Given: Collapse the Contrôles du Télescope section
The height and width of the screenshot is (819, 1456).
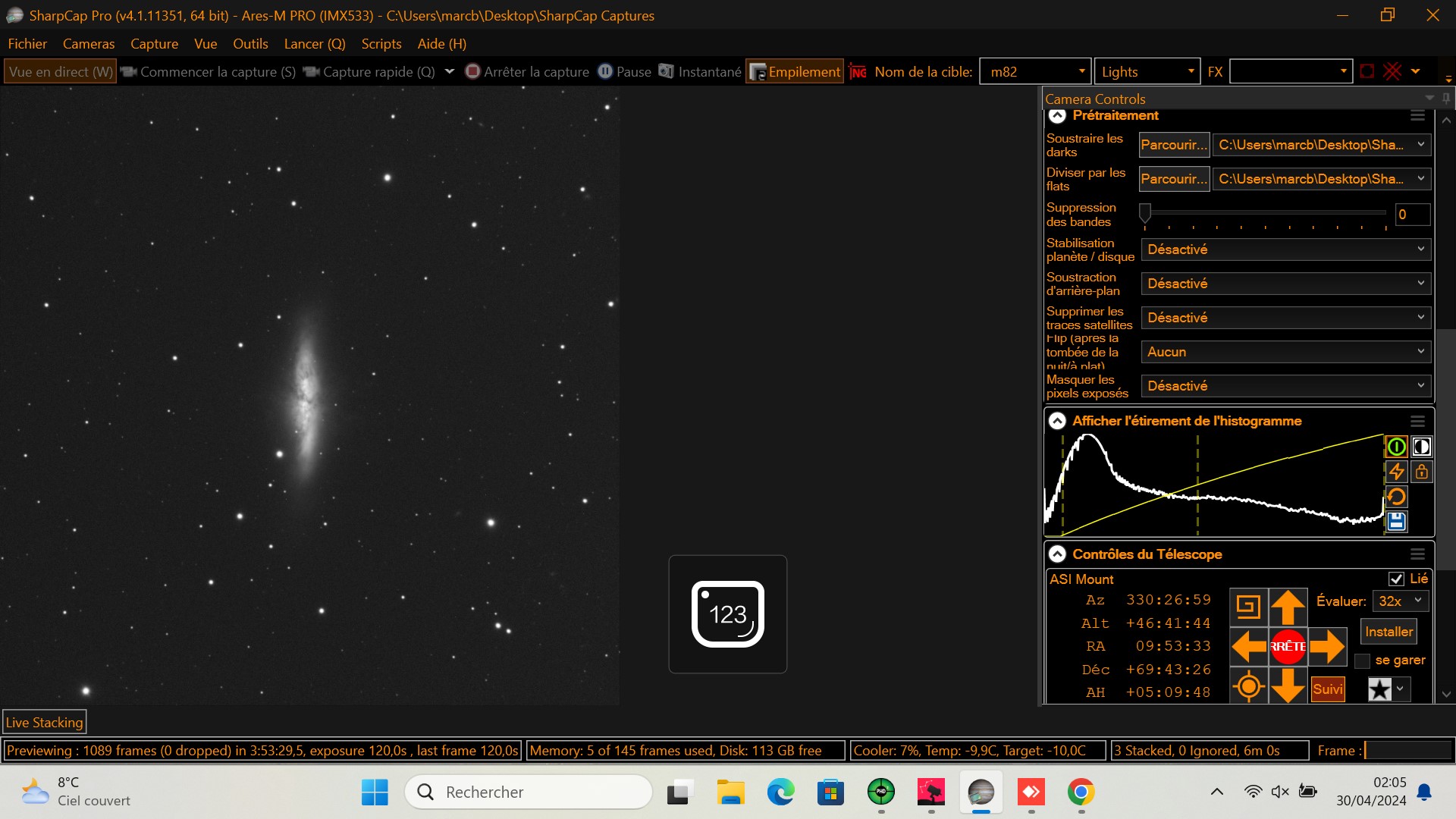Looking at the screenshot, I should pos(1057,554).
